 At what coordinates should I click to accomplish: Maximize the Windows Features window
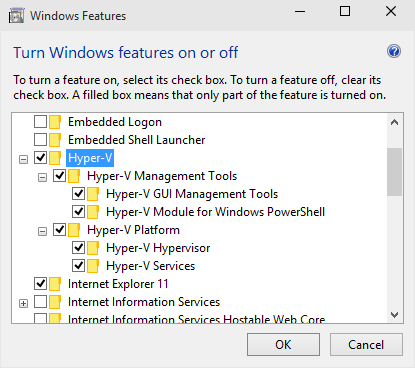click(345, 12)
